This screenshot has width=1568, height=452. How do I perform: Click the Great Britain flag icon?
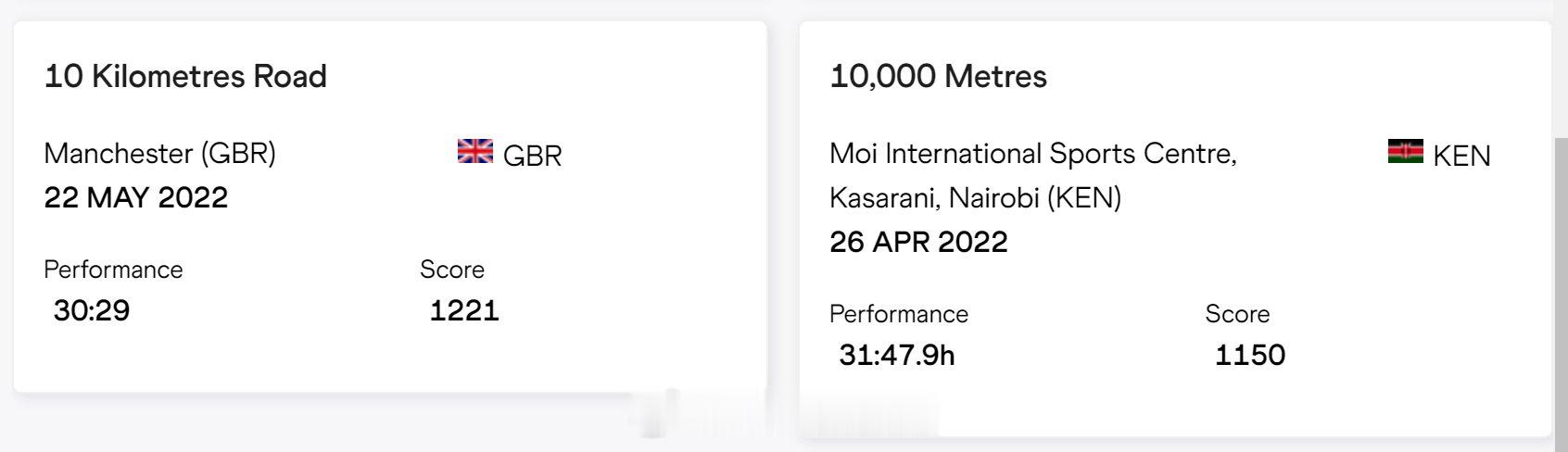click(474, 151)
